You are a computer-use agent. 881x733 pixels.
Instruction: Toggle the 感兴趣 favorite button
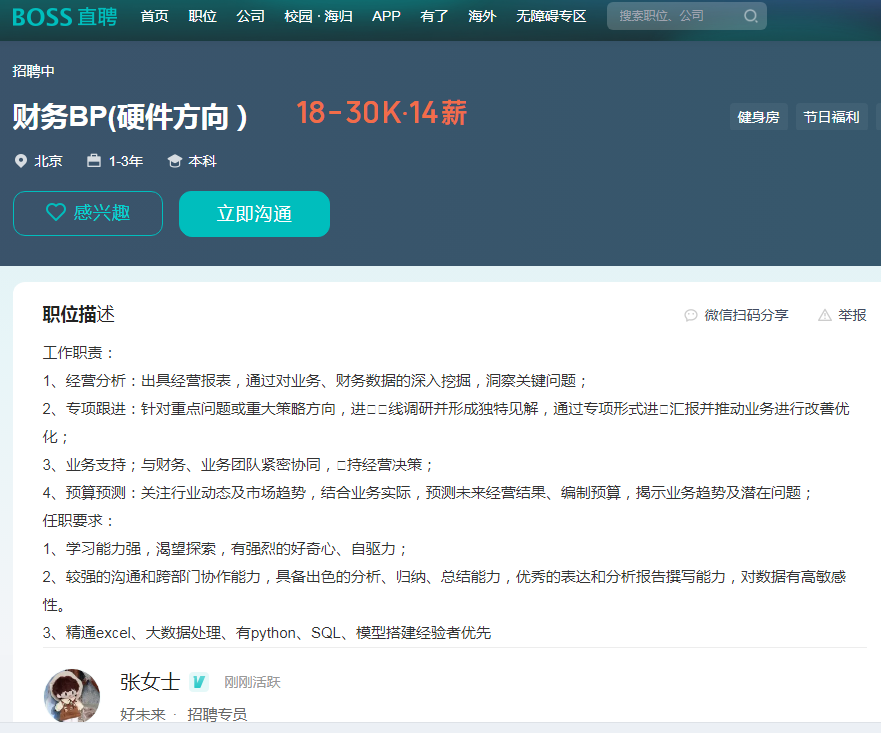88,213
